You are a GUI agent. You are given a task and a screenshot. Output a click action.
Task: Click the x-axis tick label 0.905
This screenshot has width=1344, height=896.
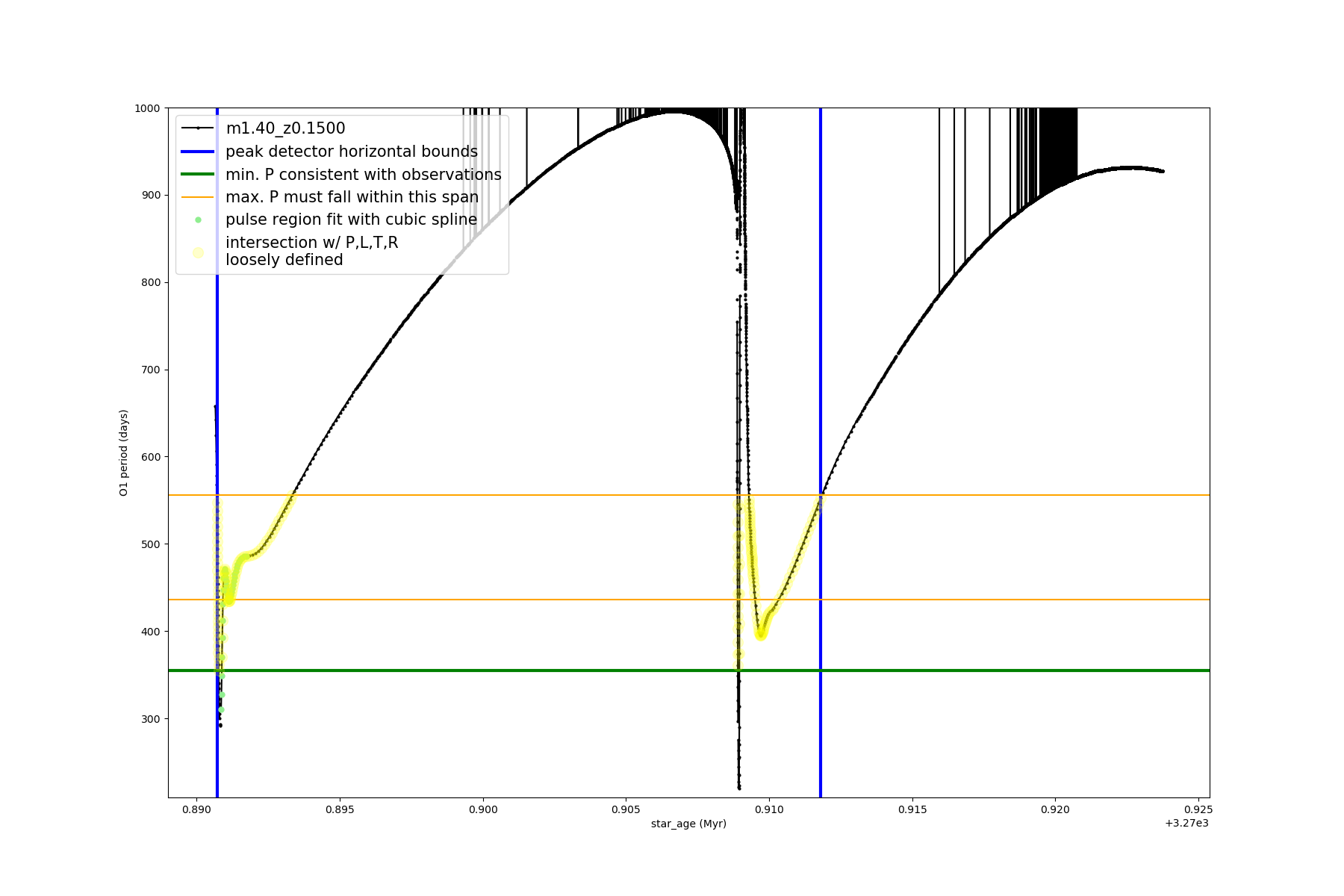(626, 809)
